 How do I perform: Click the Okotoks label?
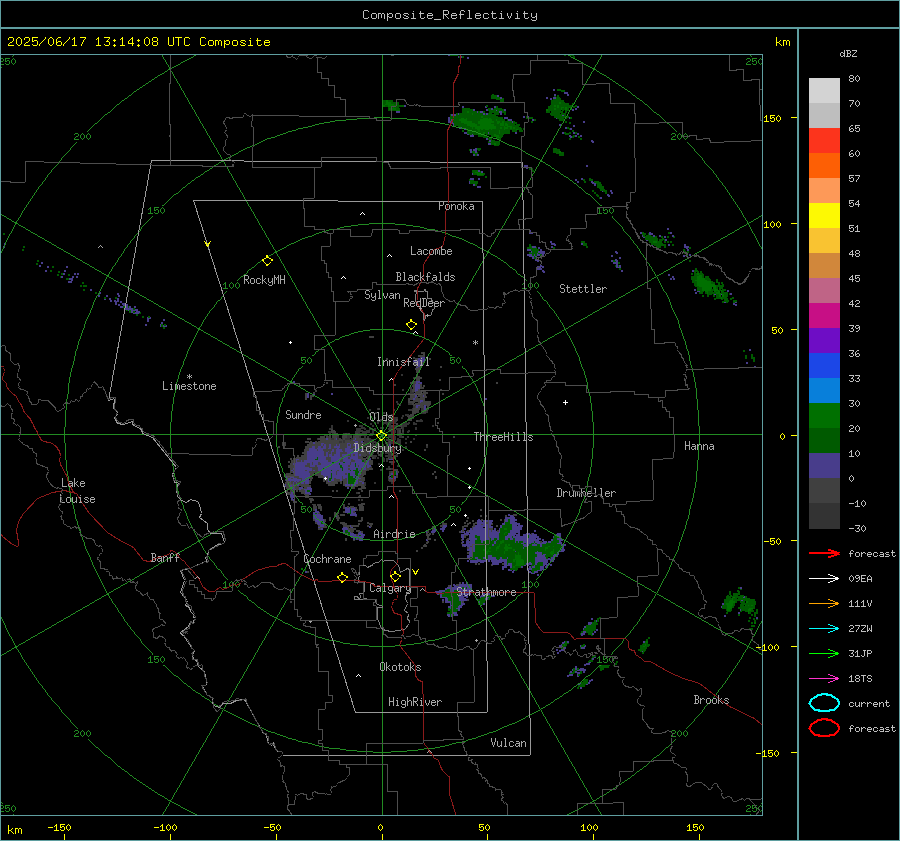pyautogui.click(x=400, y=667)
